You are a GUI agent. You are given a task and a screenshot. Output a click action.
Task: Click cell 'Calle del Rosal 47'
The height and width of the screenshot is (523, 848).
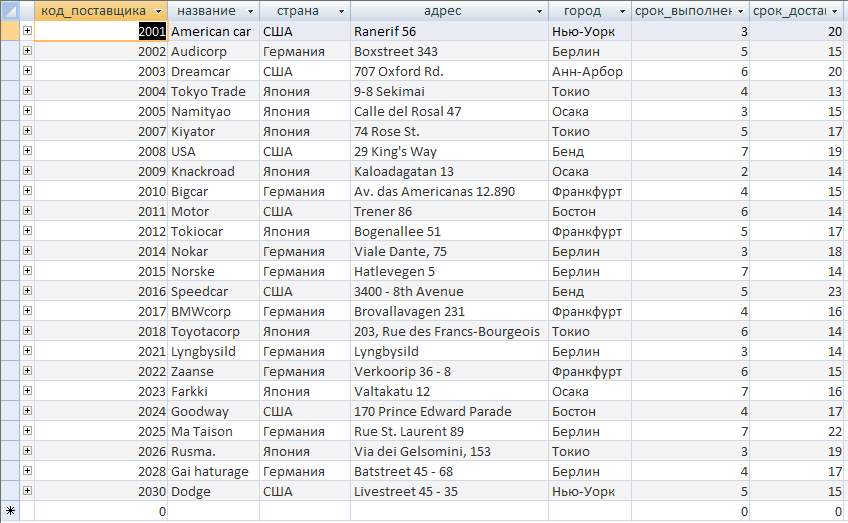pyautogui.click(x=449, y=111)
